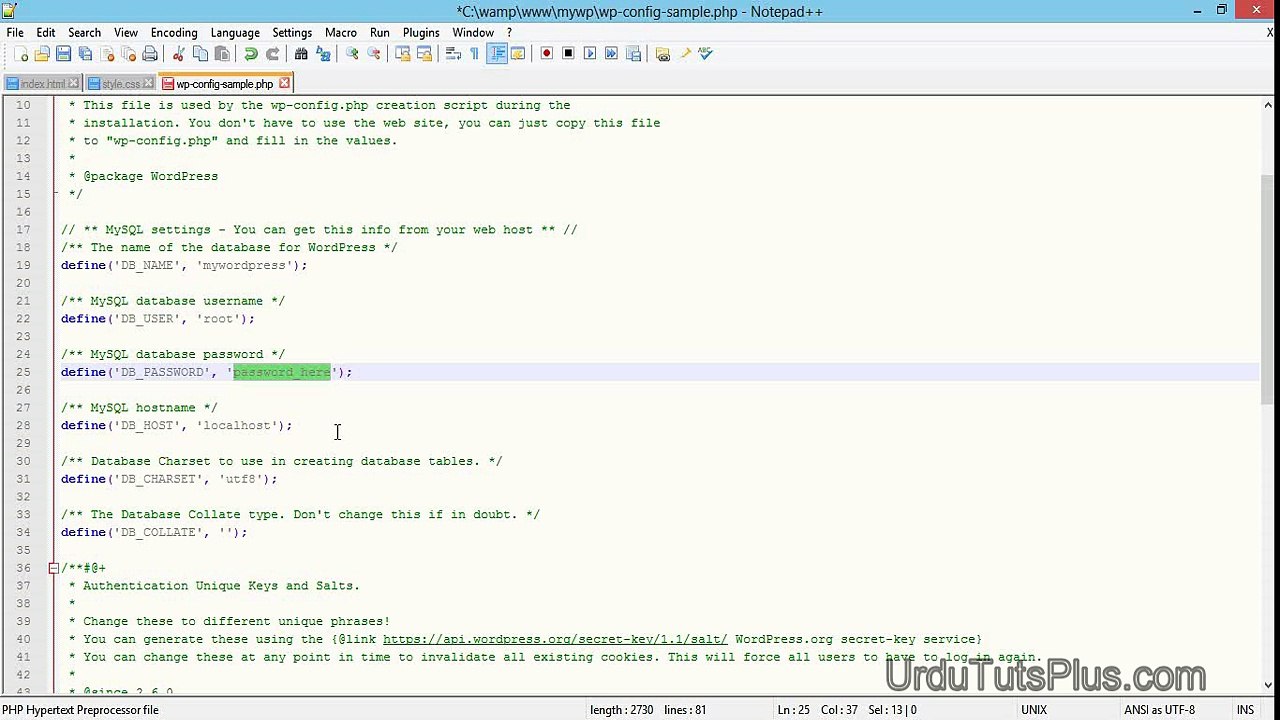Open the Macro menu

[x=341, y=33]
